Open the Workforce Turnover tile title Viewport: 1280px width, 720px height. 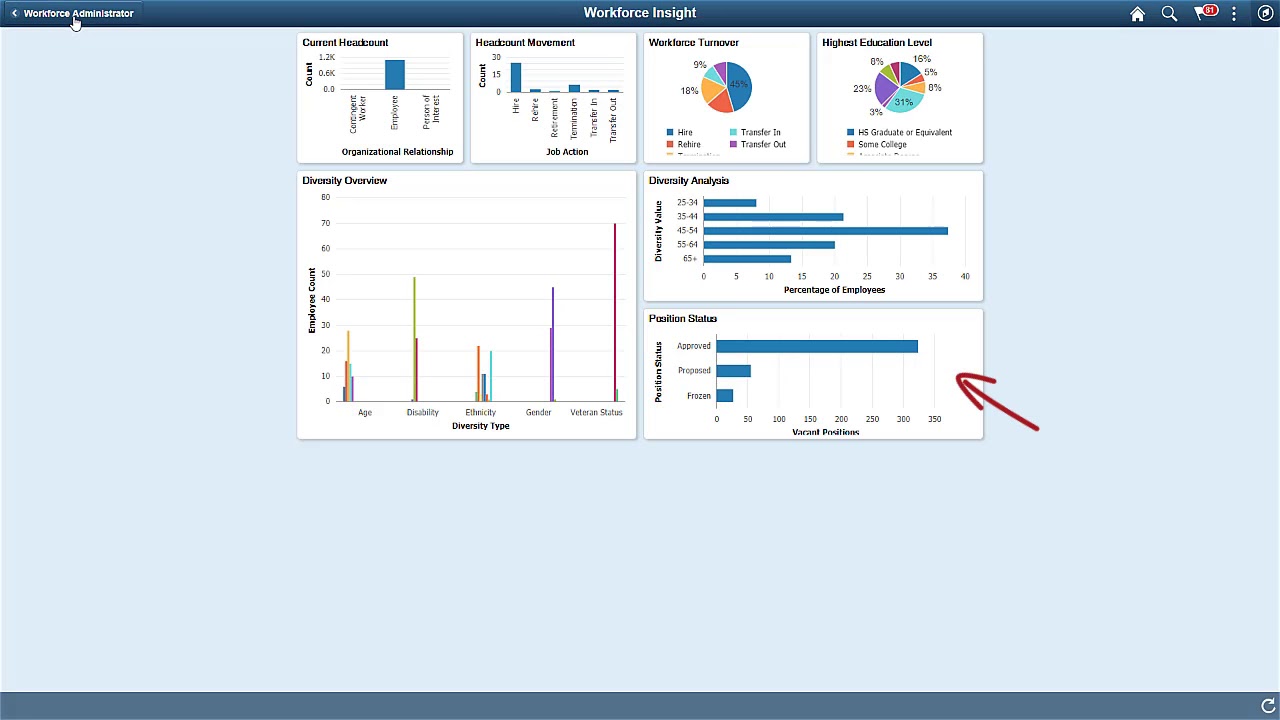click(693, 42)
